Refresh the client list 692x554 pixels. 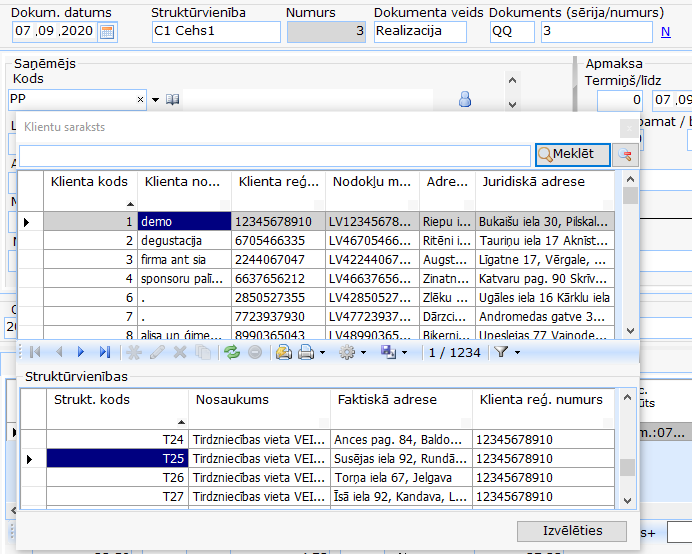232,352
